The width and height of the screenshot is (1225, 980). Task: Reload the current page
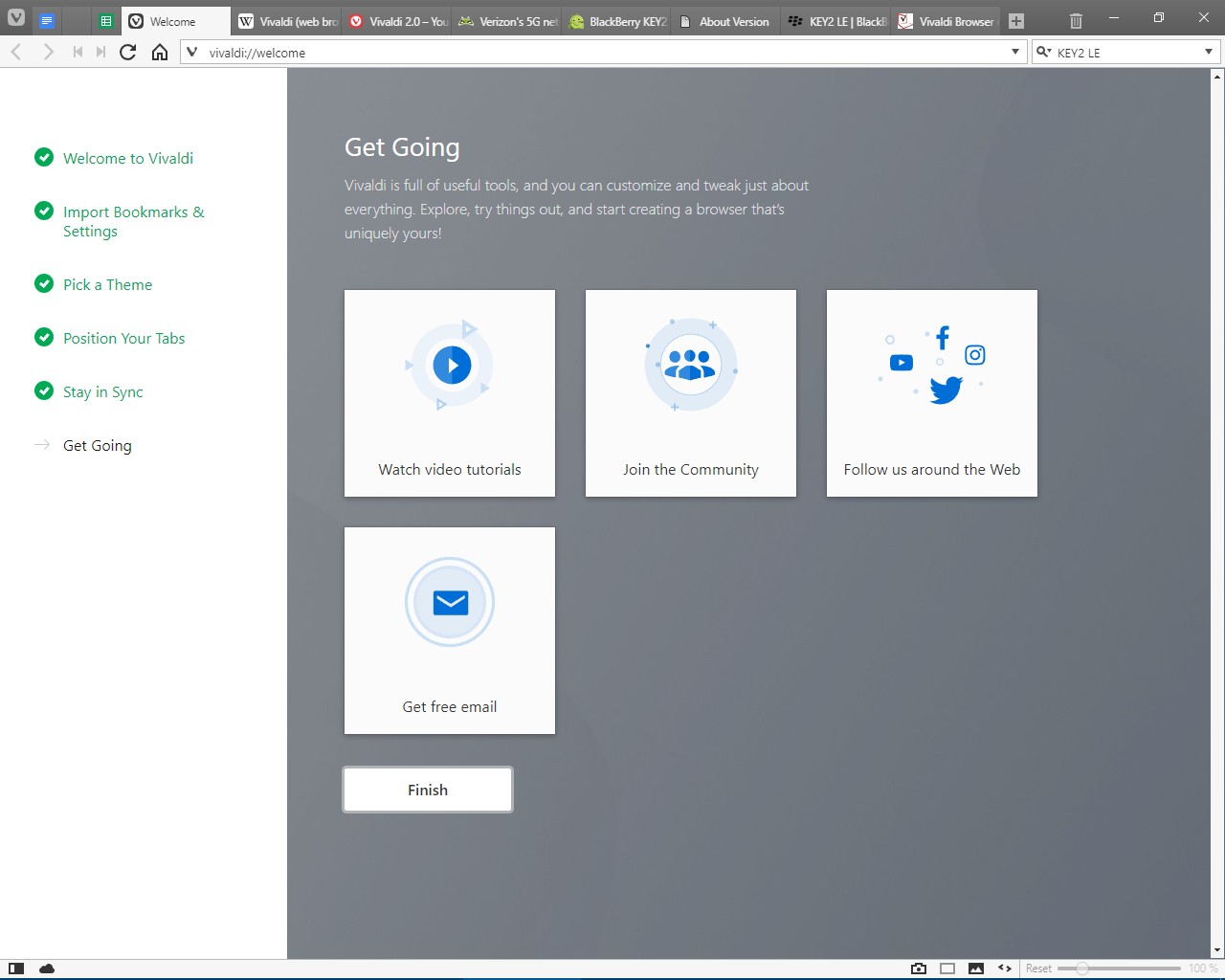pyautogui.click(x=127, y=52)
